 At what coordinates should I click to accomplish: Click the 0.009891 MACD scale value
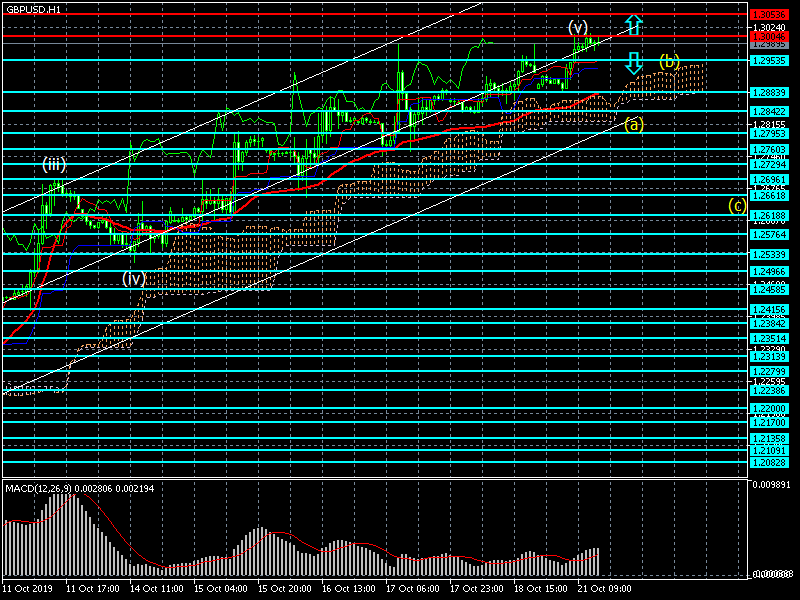(x=771, y=485)
